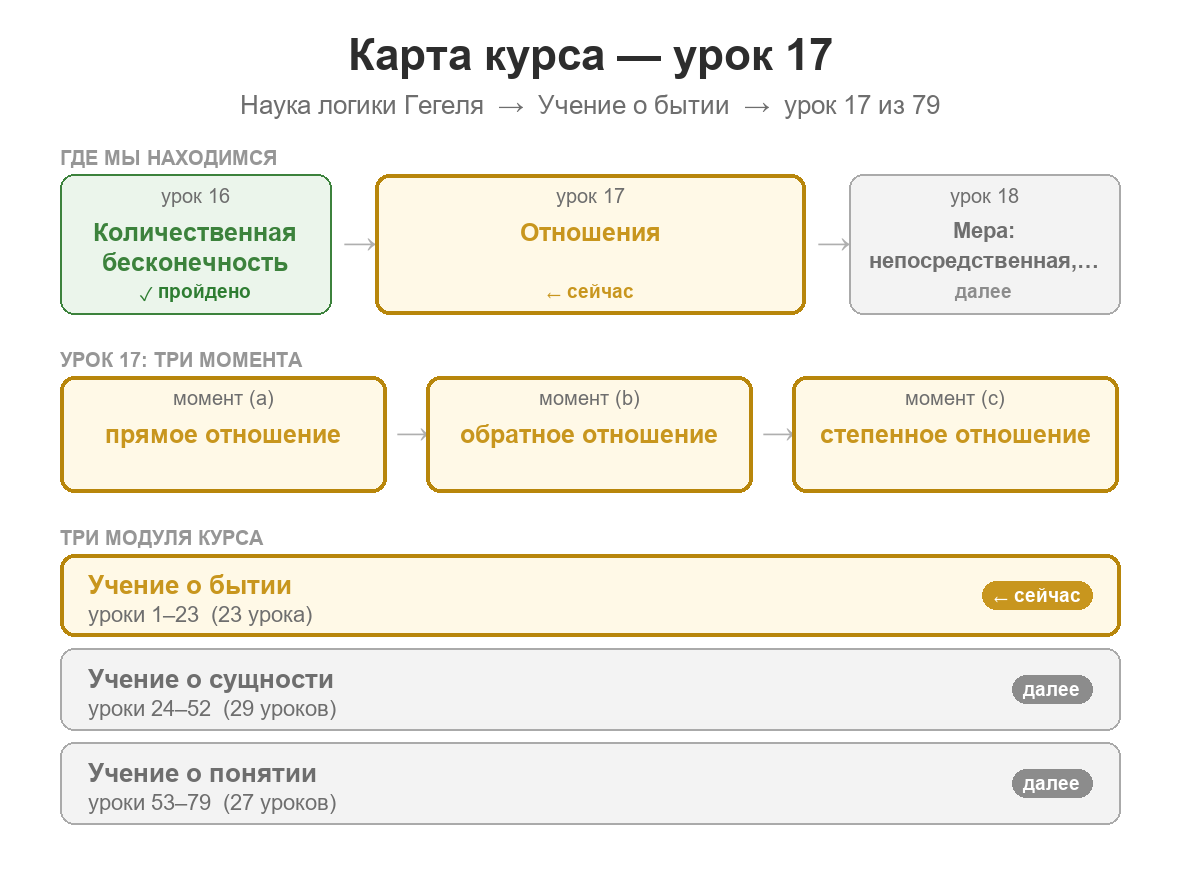
Task: Click the arrow between moments (b) and (c)
Action: (x=778, y=435)
